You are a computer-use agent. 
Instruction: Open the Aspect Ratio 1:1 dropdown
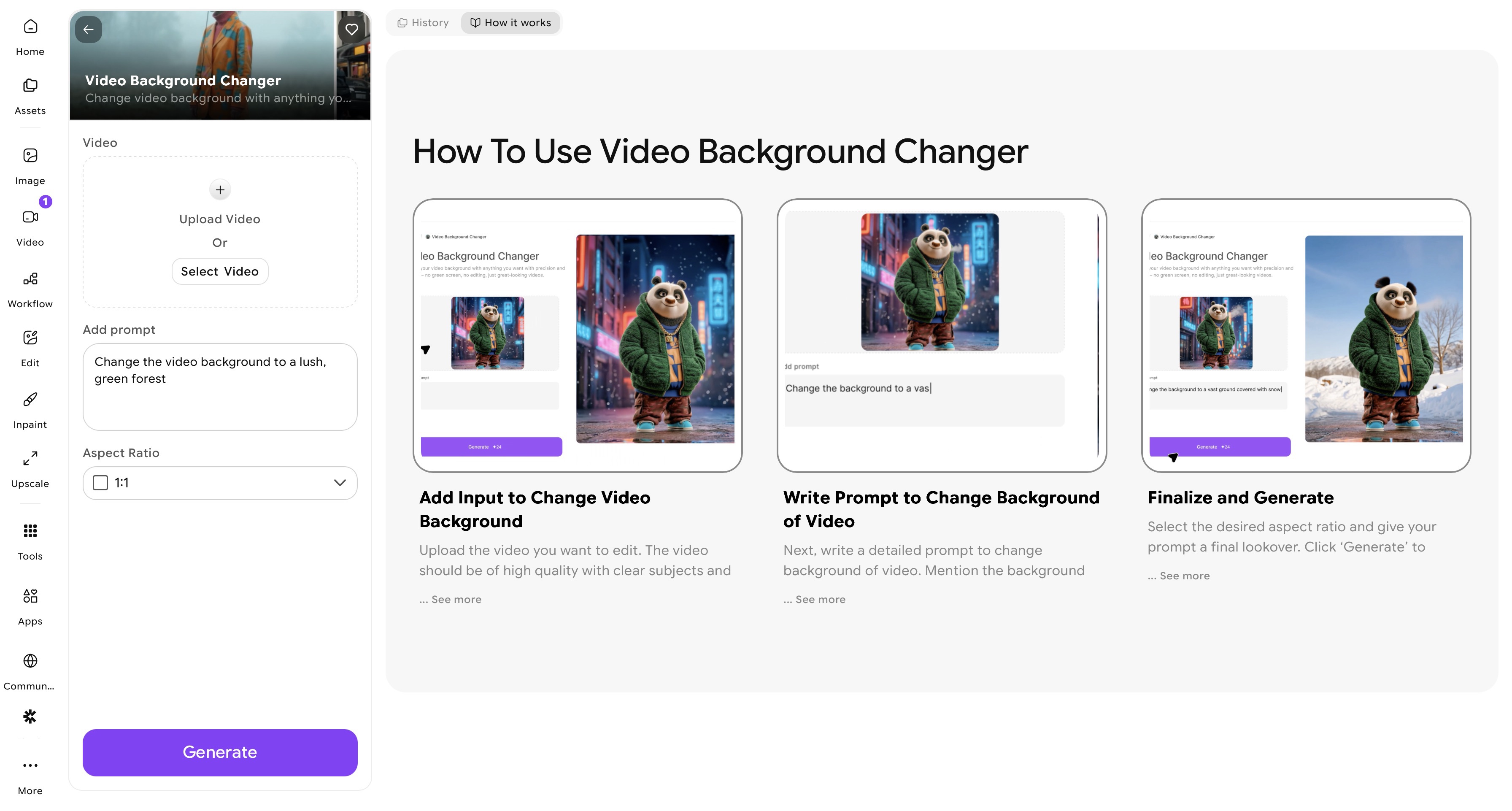219,483
